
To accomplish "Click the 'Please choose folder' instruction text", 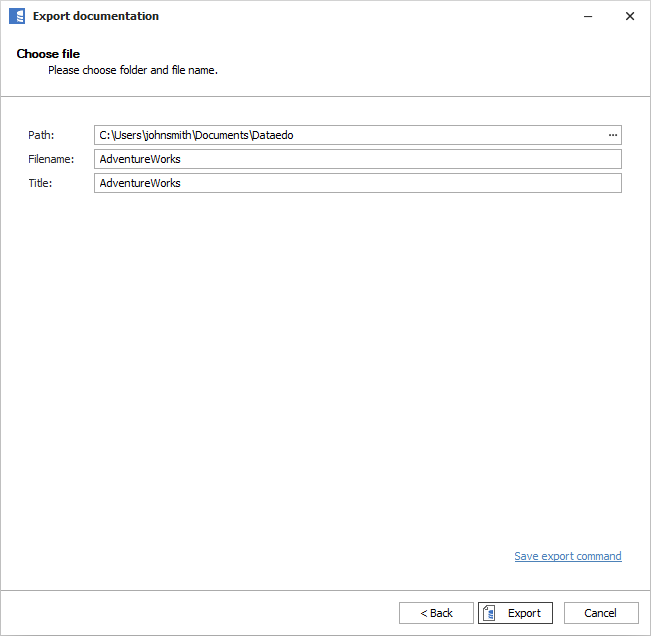I will tap(132, 70).
